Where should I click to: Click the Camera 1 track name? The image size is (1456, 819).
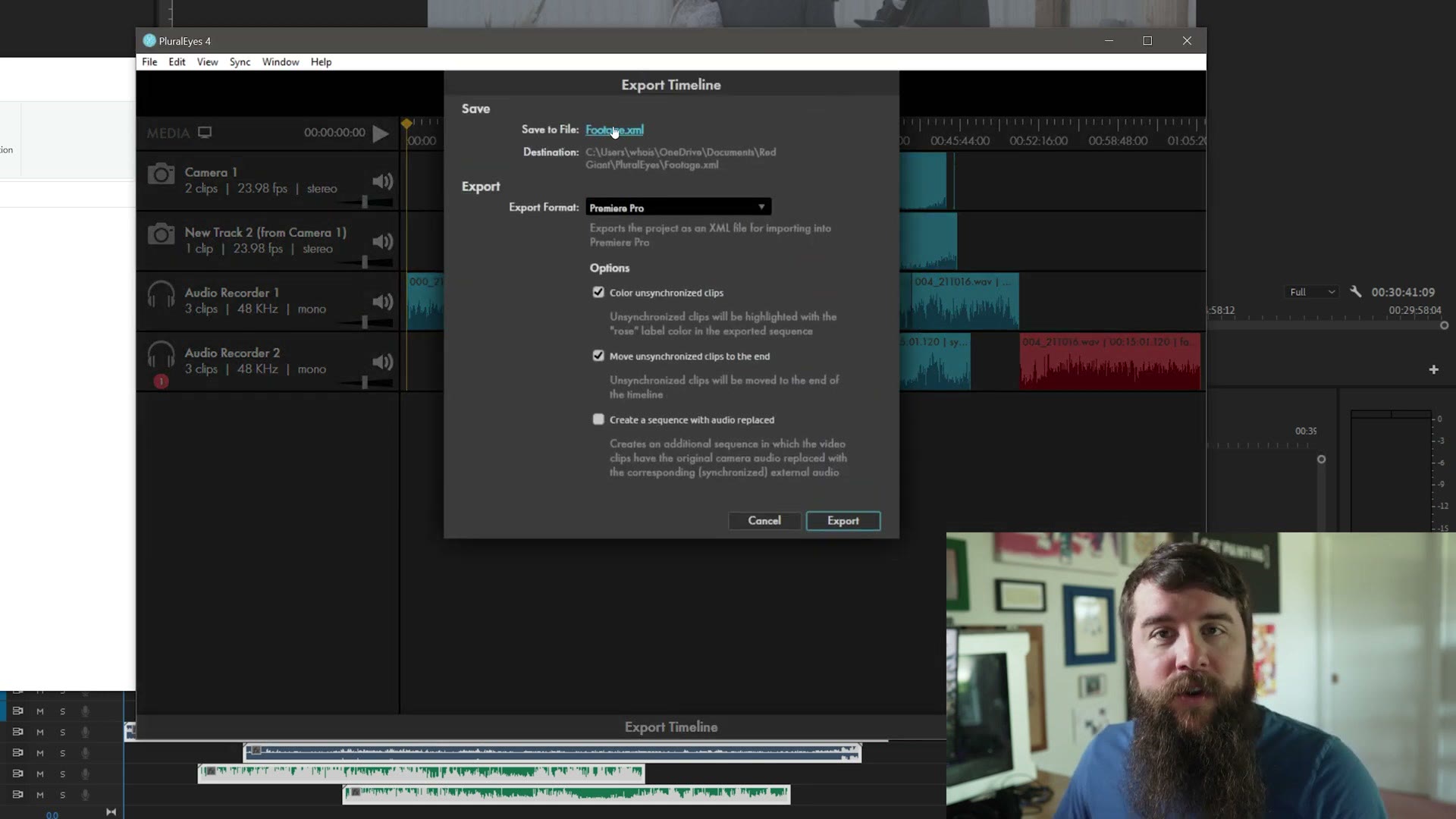point(211,172)
